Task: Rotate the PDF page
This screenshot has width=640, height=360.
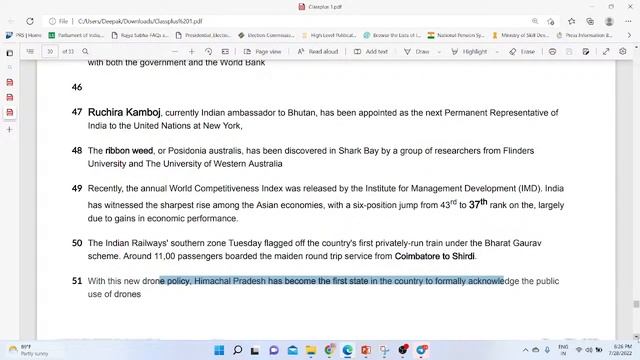Action: click(209, 51)
